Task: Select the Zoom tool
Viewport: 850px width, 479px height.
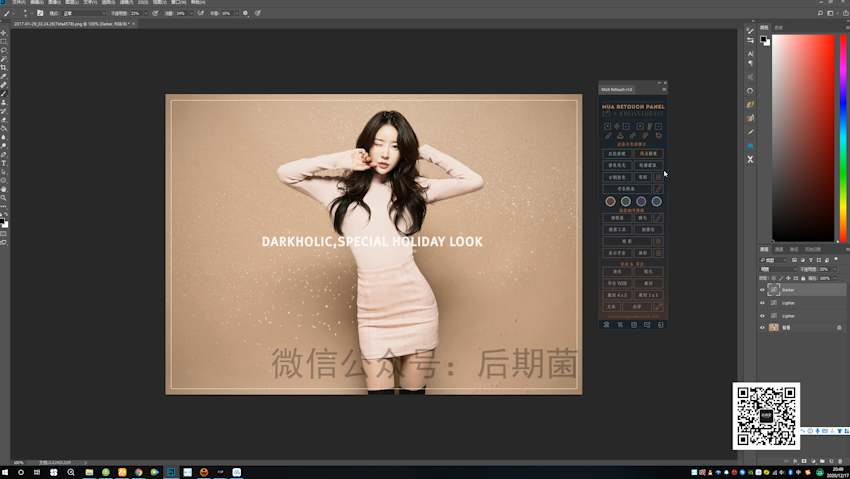Action: (x=4, y=198)
